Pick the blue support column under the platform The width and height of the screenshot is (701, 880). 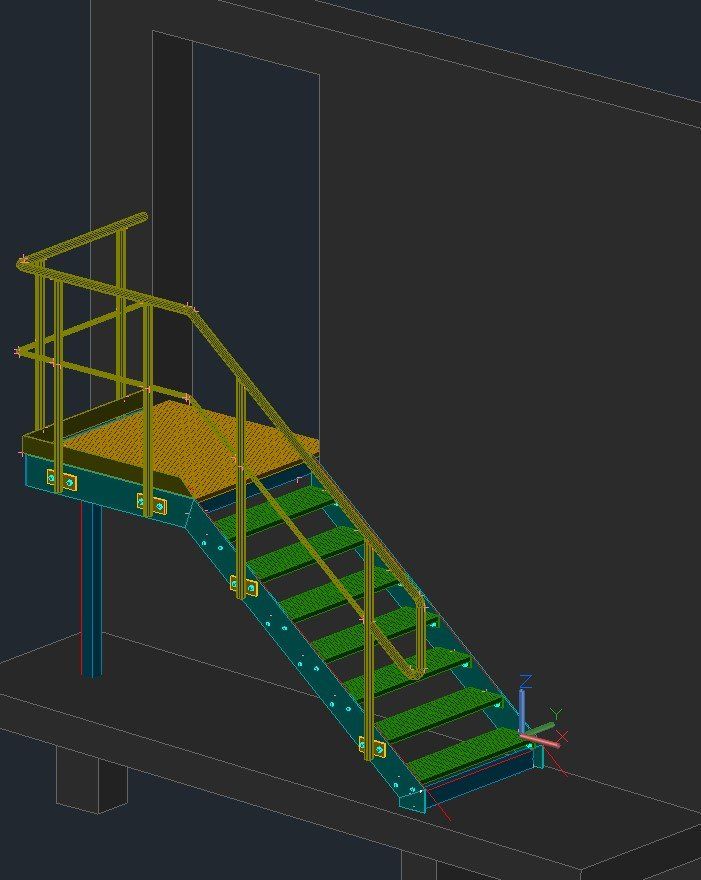pyautogui.click(x=91, y=589)
